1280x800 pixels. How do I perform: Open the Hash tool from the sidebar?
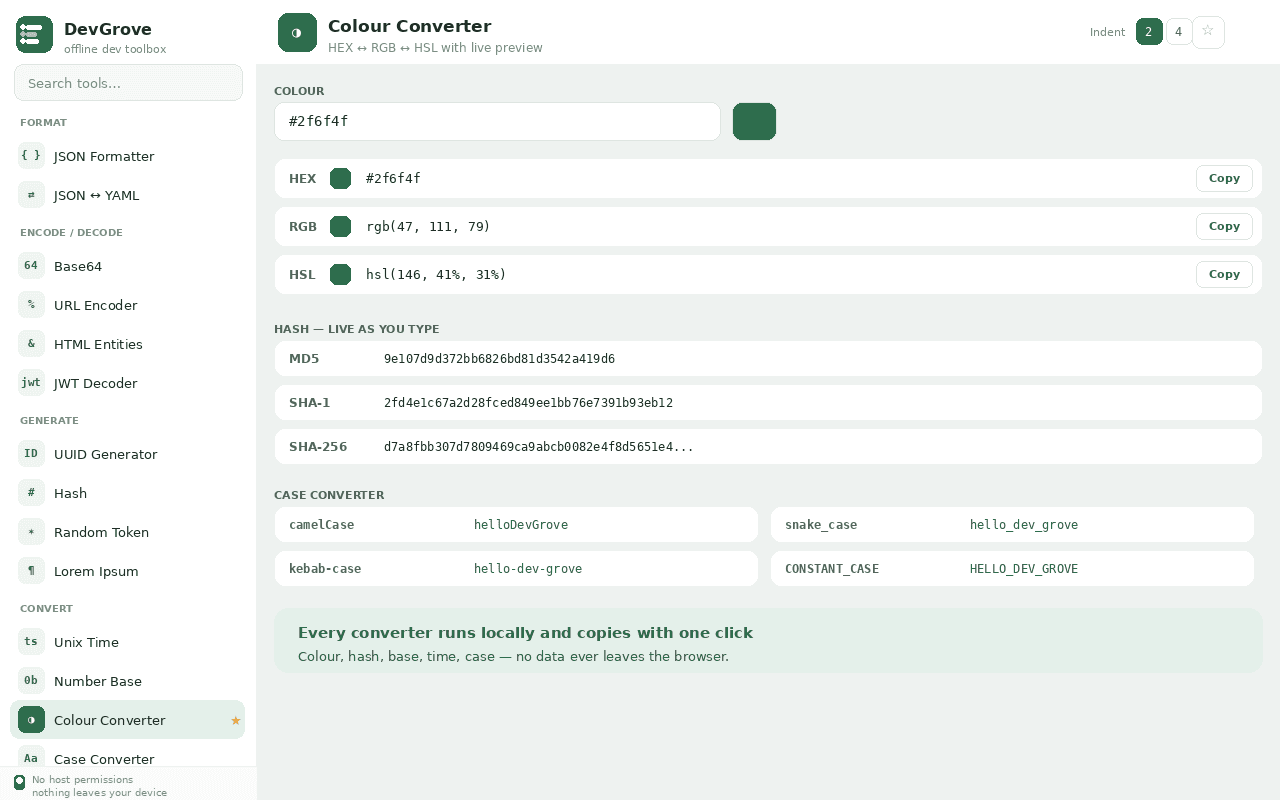coord(127,493)
